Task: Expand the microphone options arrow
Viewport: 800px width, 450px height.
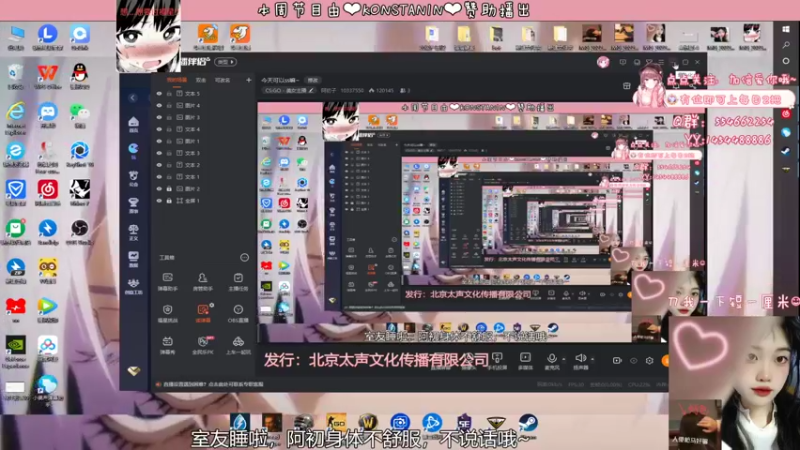Action: [563, 359]
